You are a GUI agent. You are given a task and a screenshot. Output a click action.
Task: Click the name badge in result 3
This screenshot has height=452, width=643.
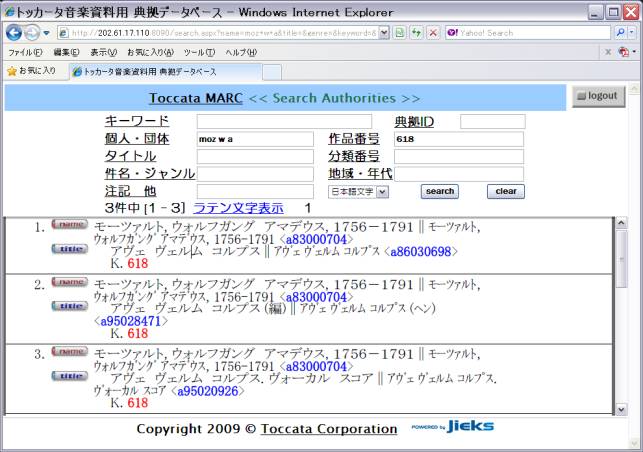pos(69,352)
